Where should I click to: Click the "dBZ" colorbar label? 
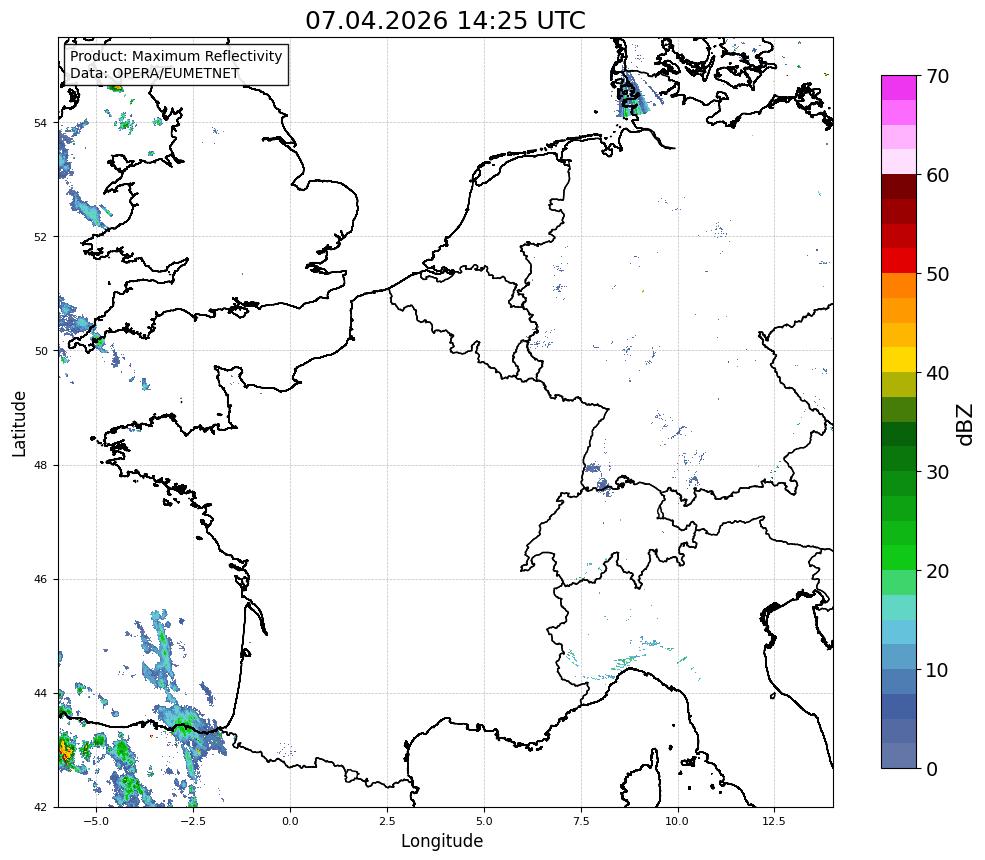(966, 425)
